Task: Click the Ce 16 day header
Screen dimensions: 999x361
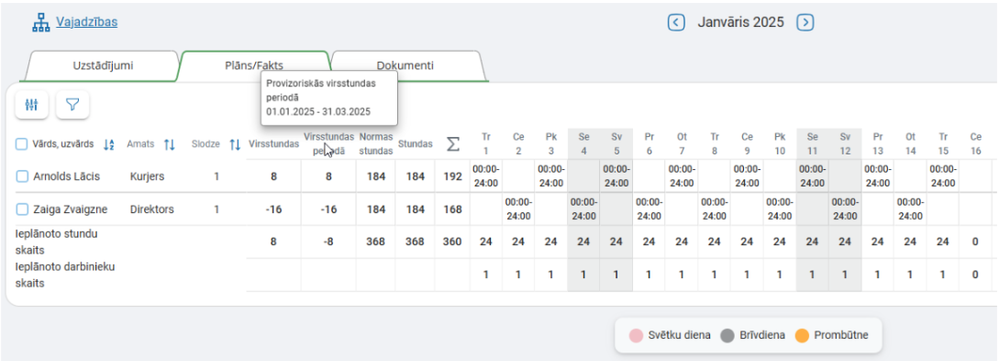Action: [x=975, y=144]
